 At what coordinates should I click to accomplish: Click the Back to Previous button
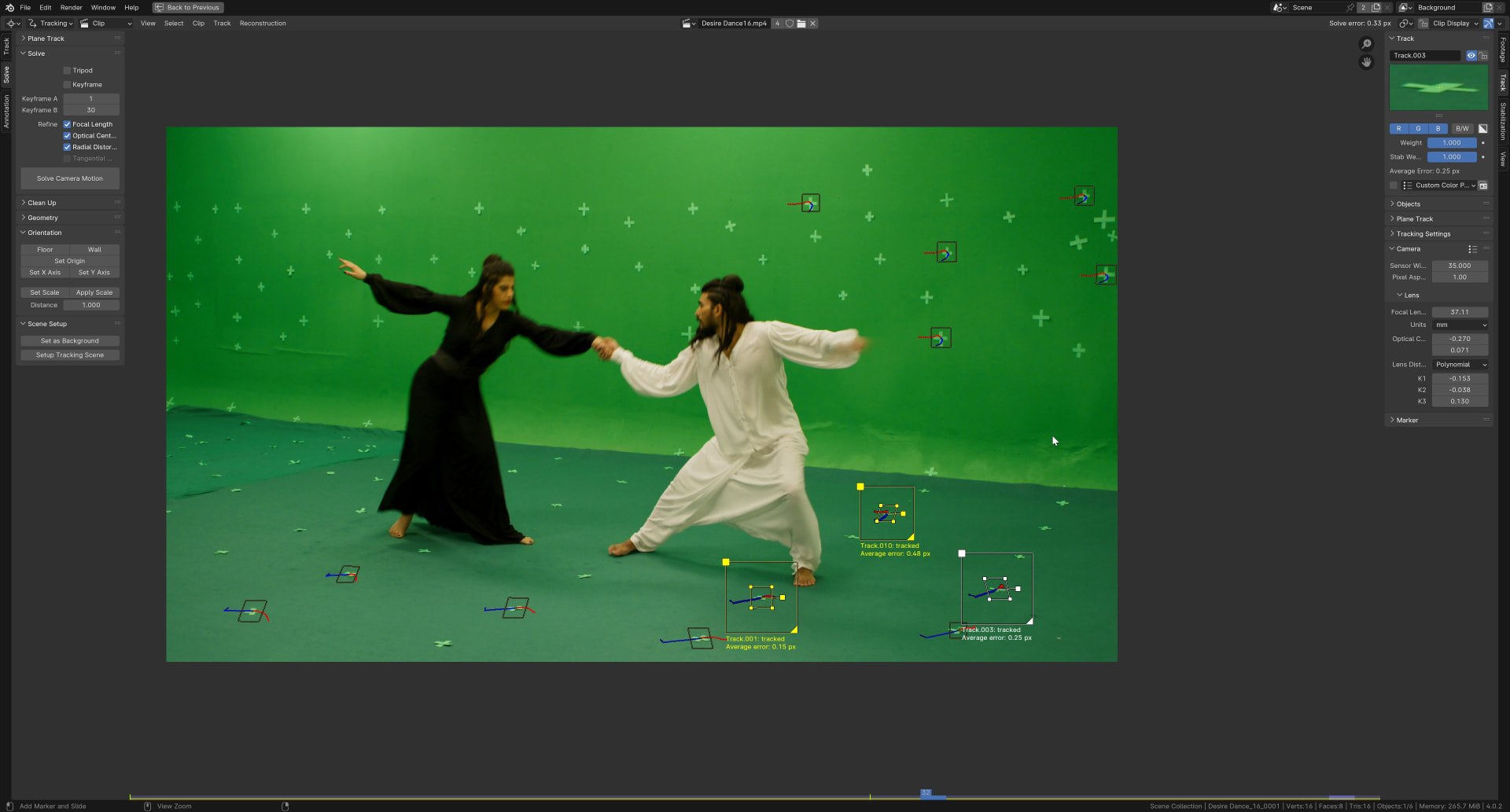[188, 8]
